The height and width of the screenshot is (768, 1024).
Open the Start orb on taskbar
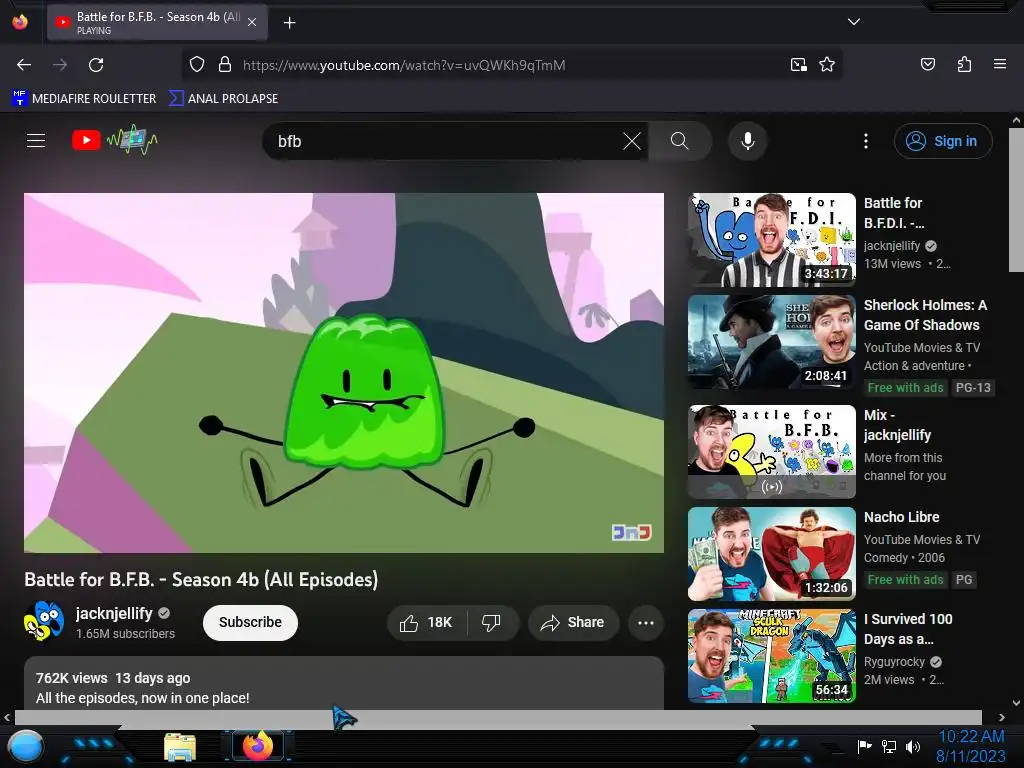[x=25, y=747]
